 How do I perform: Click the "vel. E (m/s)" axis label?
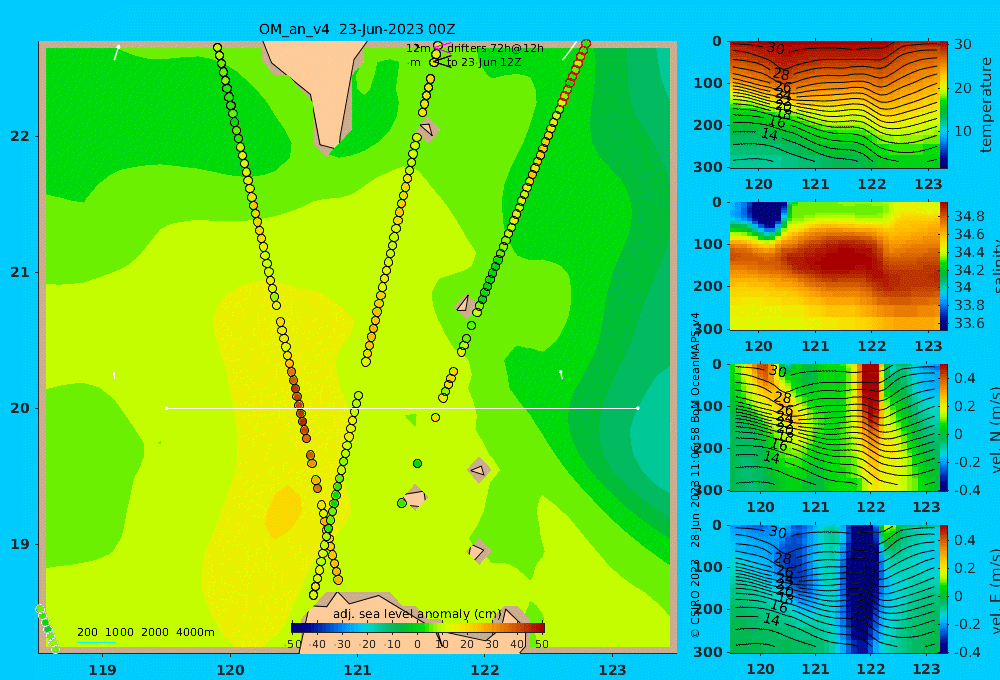point(994,591)
